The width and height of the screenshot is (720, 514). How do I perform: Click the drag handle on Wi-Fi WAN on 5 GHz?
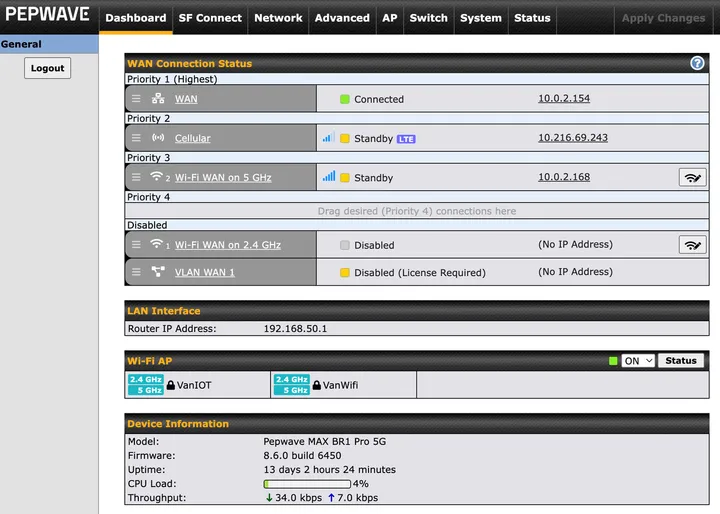pos(136,177)
